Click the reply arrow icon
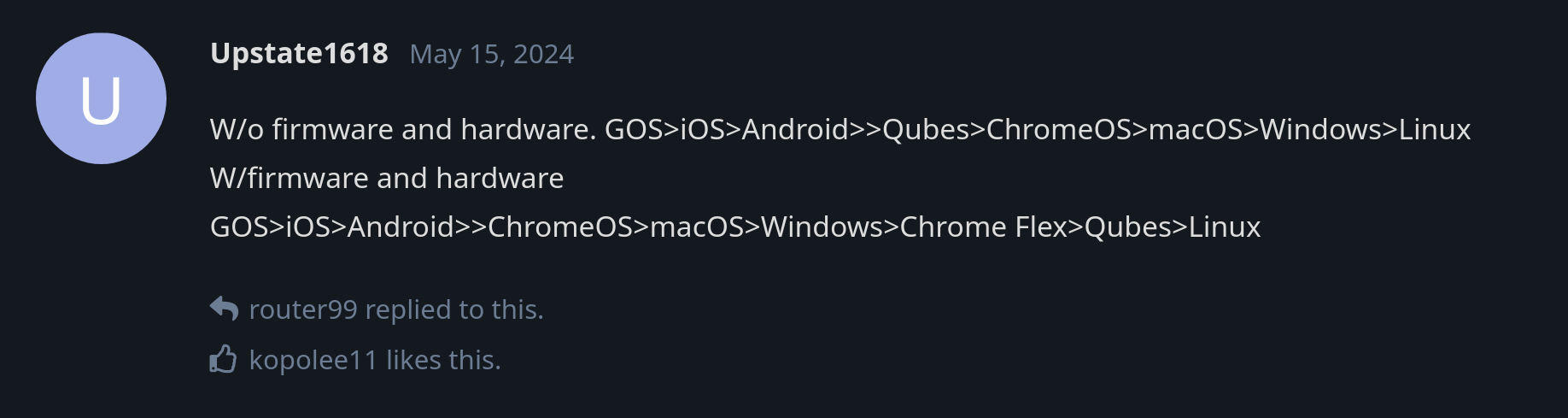The height and width of the screenshot is (418, 1568). (224, 309)
